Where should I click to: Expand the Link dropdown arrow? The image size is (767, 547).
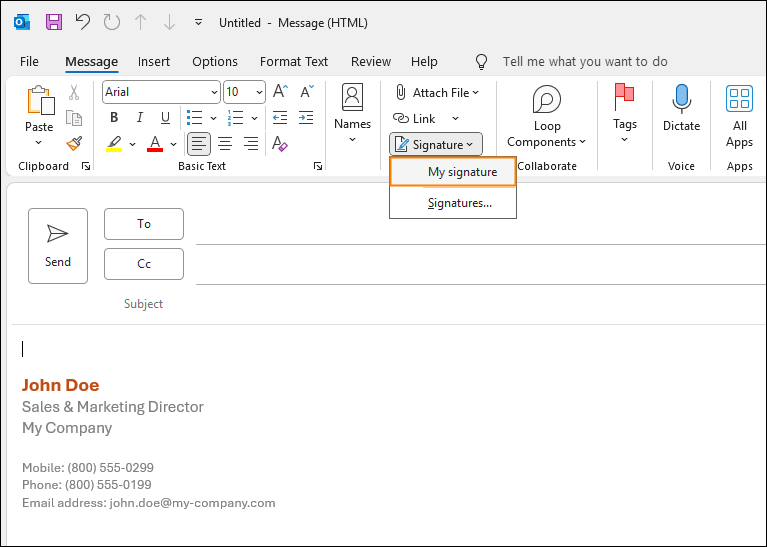[455, 118]
